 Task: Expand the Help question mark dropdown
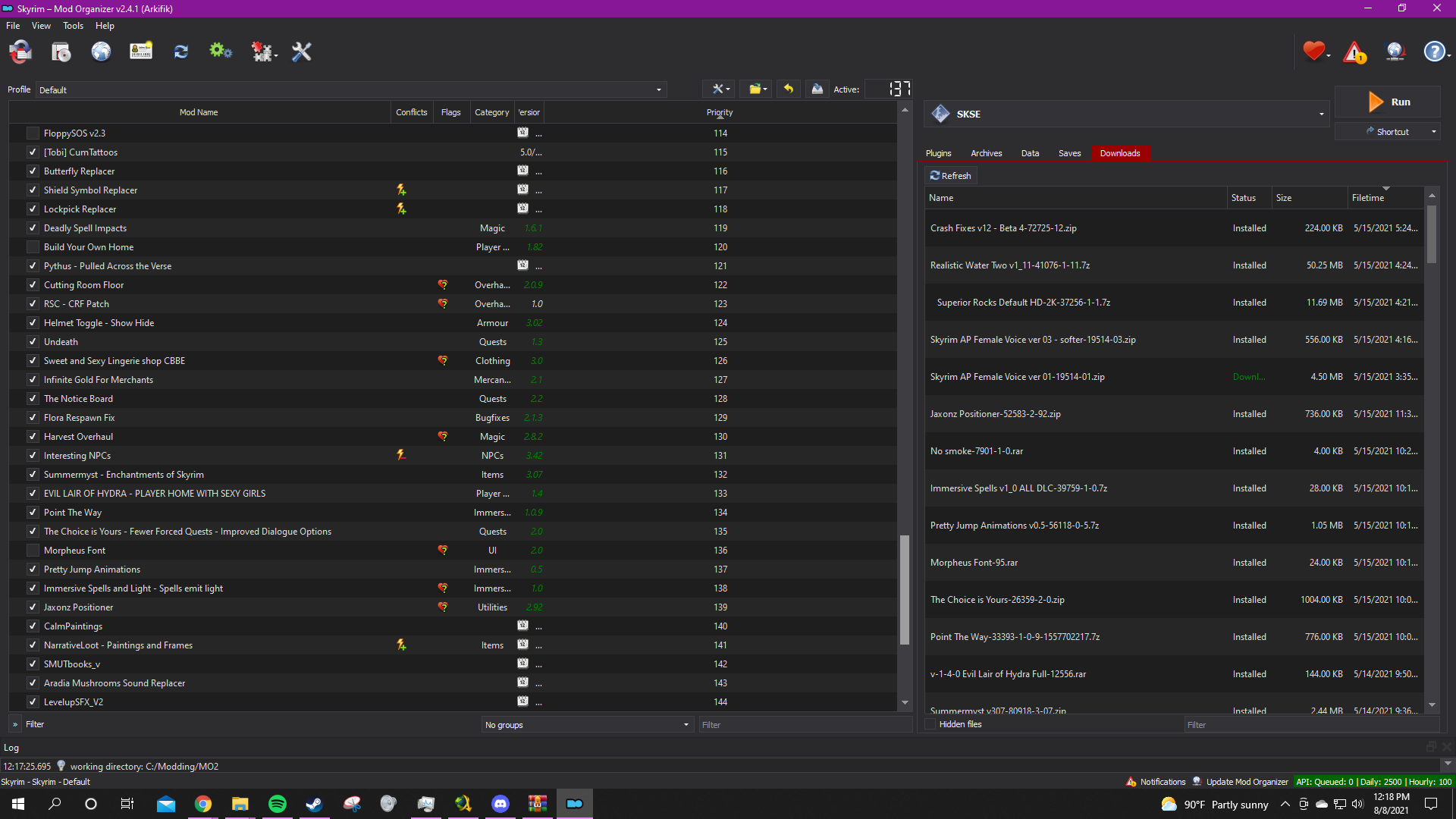coord(1436,52)
